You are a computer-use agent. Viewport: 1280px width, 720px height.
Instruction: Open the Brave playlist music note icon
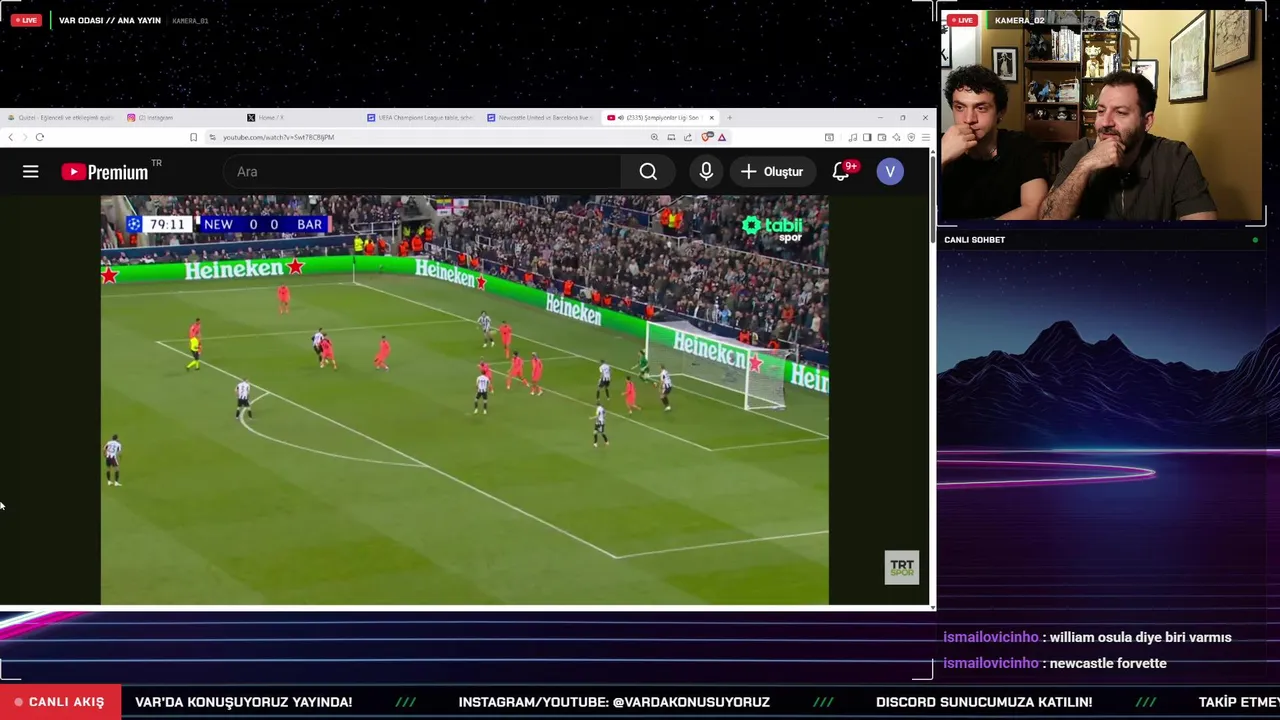pos(852,137)
